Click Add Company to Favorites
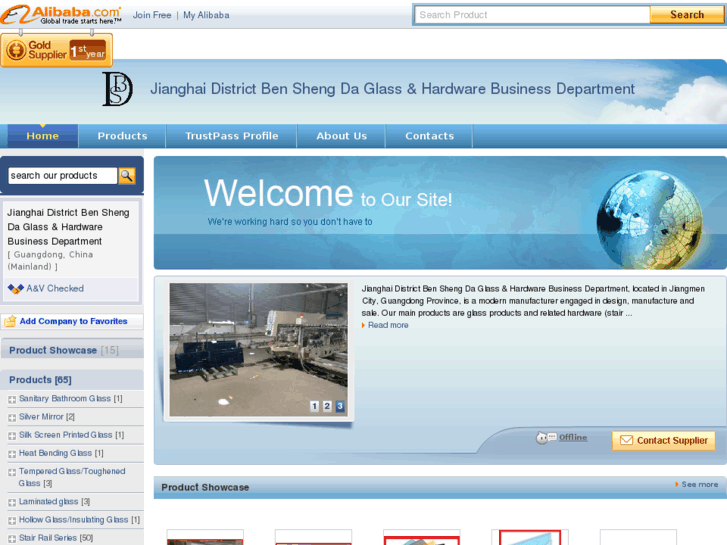This screenshot has width=727, height=545. tap(73, 321)
